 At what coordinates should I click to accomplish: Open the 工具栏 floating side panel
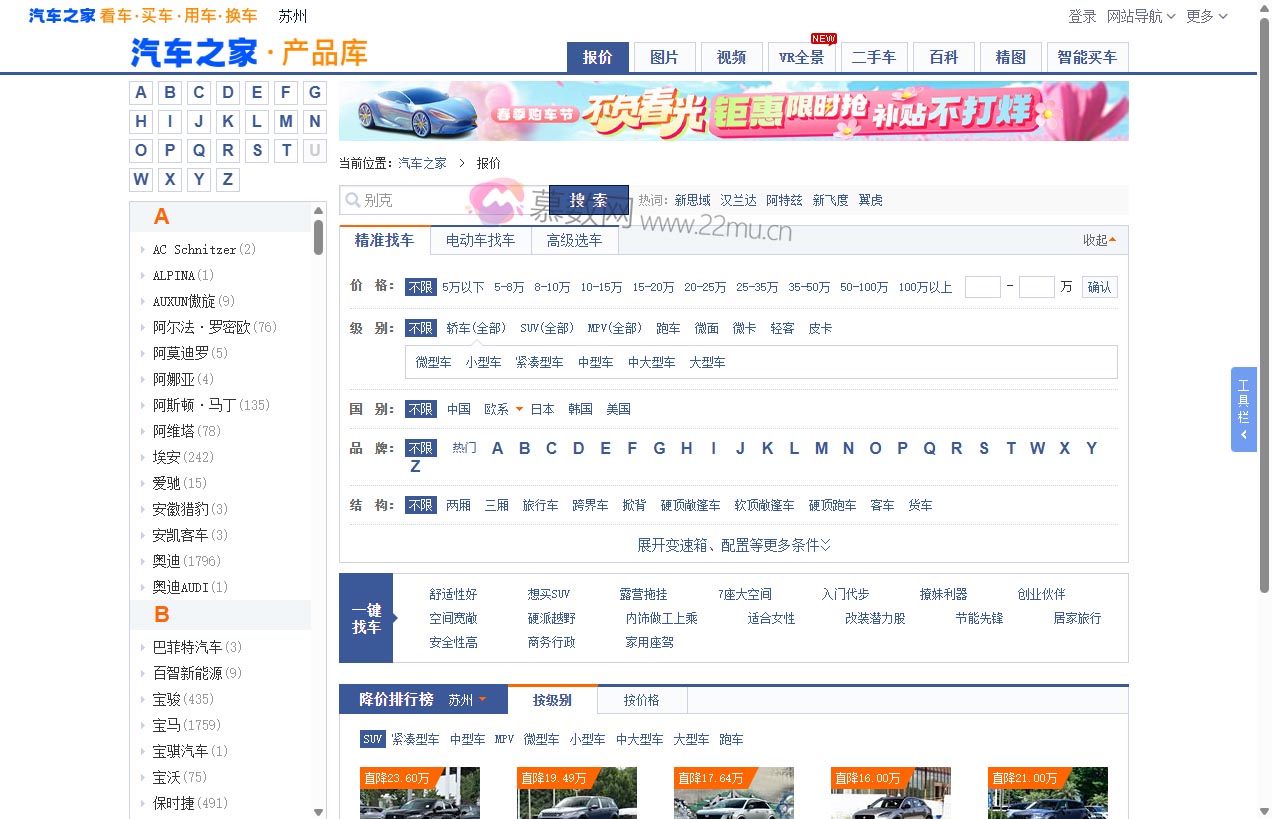(x=1243, y=410)
